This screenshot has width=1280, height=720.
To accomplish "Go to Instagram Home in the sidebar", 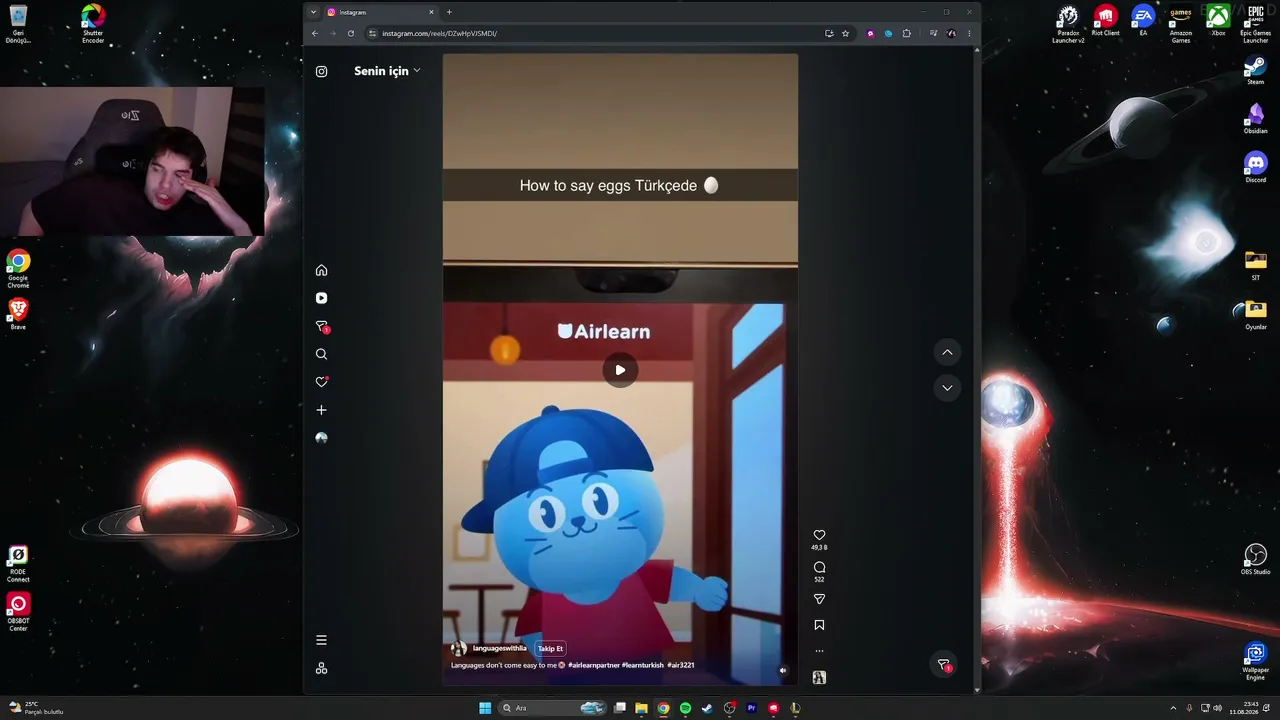I will tap(321, 270).
